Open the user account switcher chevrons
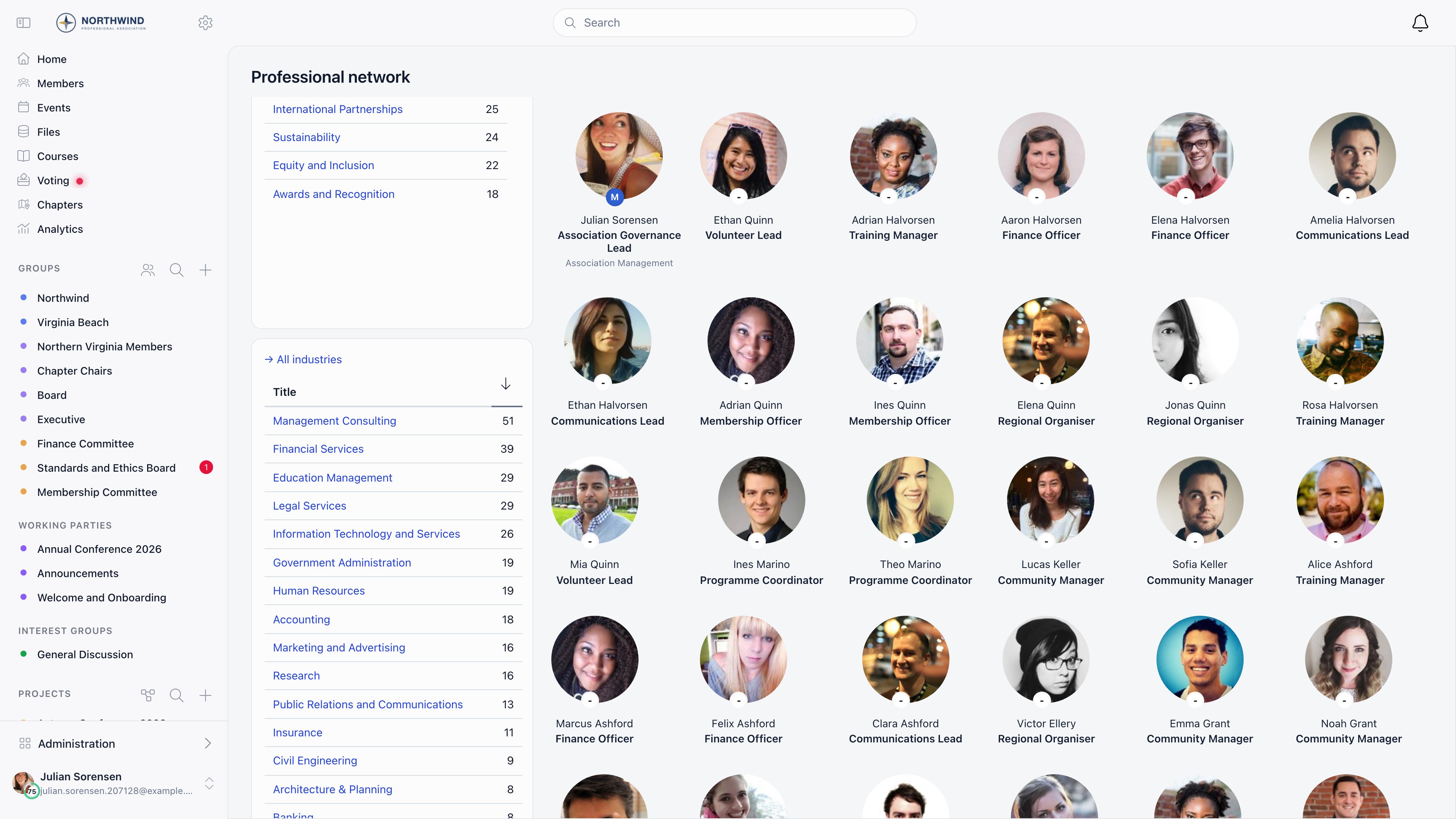 point(209,783)
